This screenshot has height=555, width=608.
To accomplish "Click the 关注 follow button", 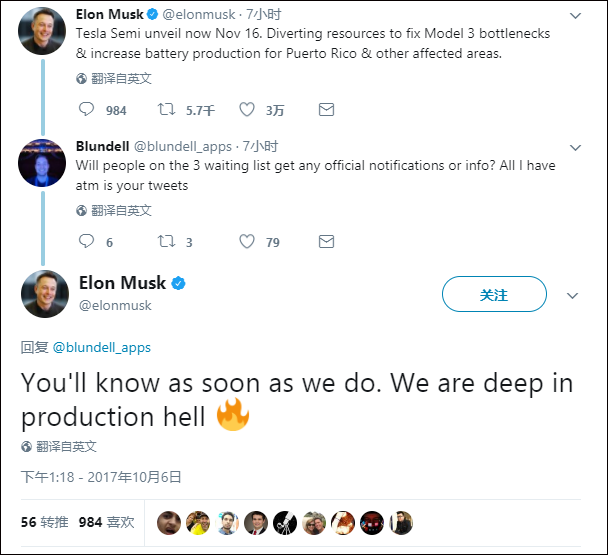I will point(494,295).
